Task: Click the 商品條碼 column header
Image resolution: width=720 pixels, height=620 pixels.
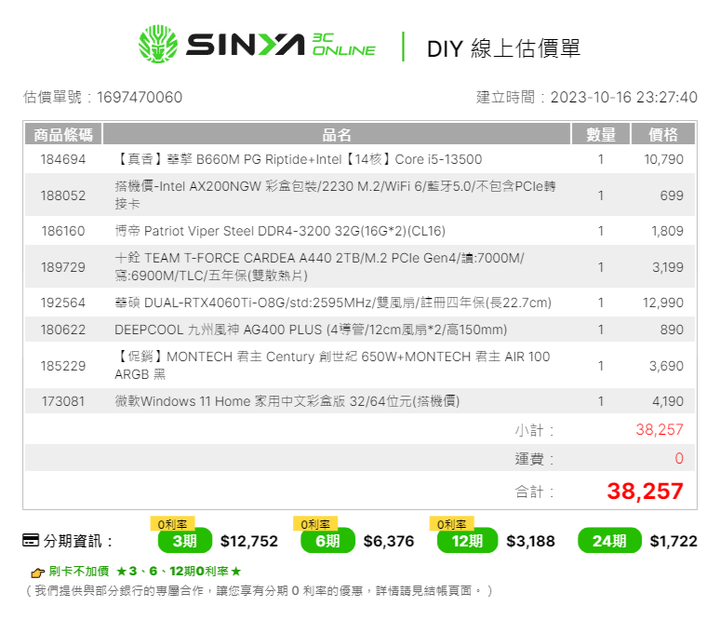Action: [x=63, y=135]
